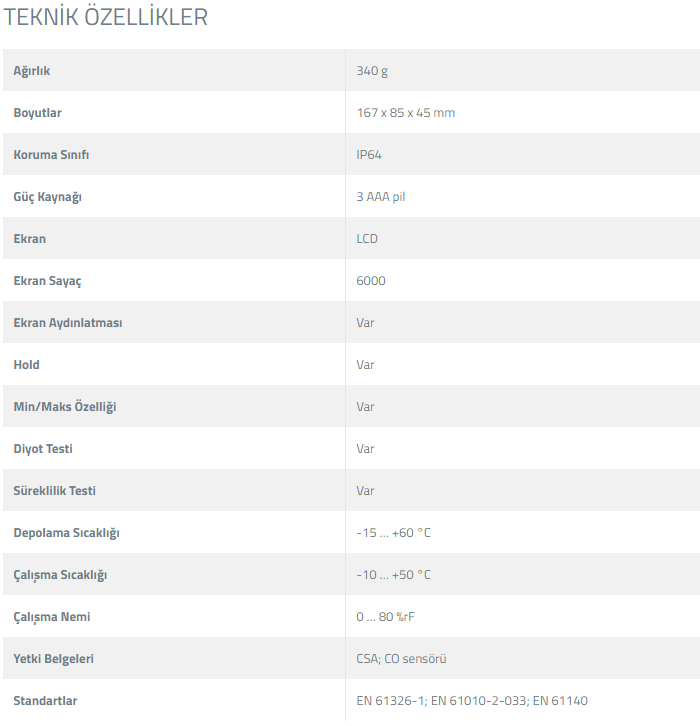Screen dimensions: 700x726
Task: Click the IP64 protection value
Action: click(369, 155)
